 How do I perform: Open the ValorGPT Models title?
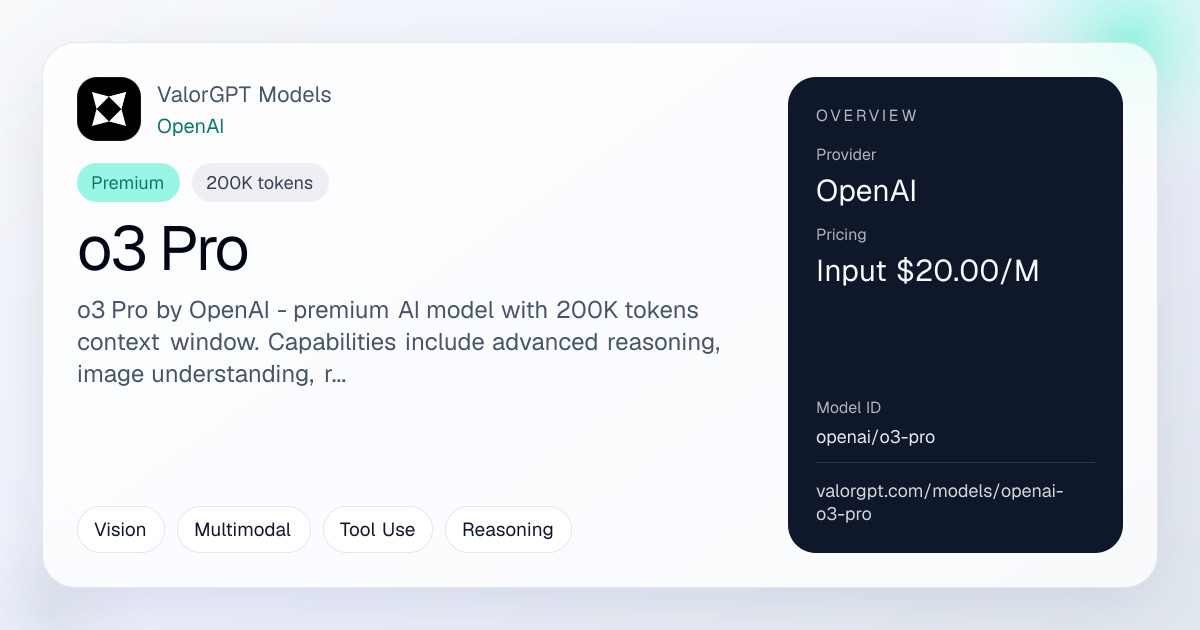pos(244,95)
